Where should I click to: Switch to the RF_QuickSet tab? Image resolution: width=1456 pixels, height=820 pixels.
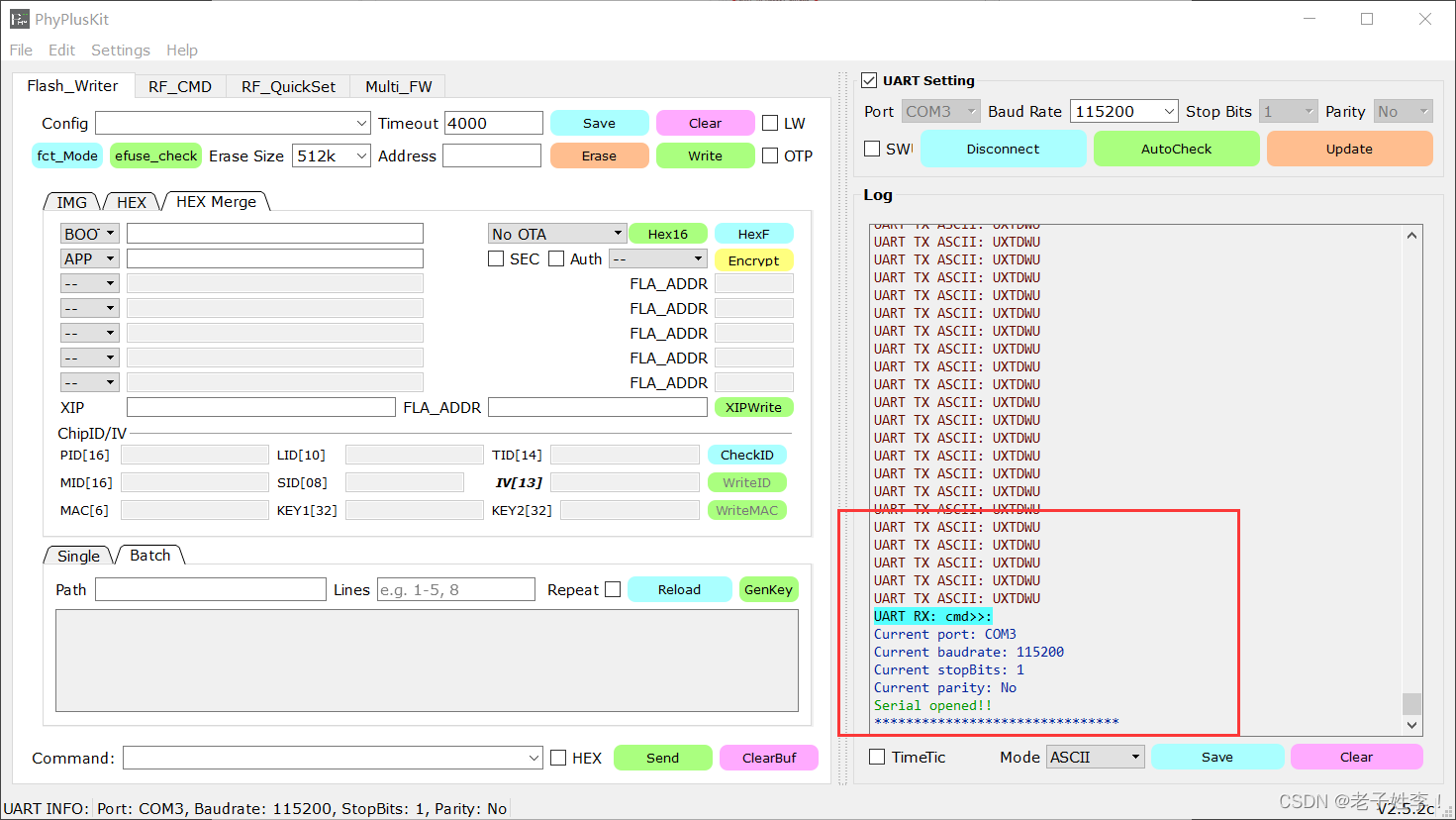point(288,86)
